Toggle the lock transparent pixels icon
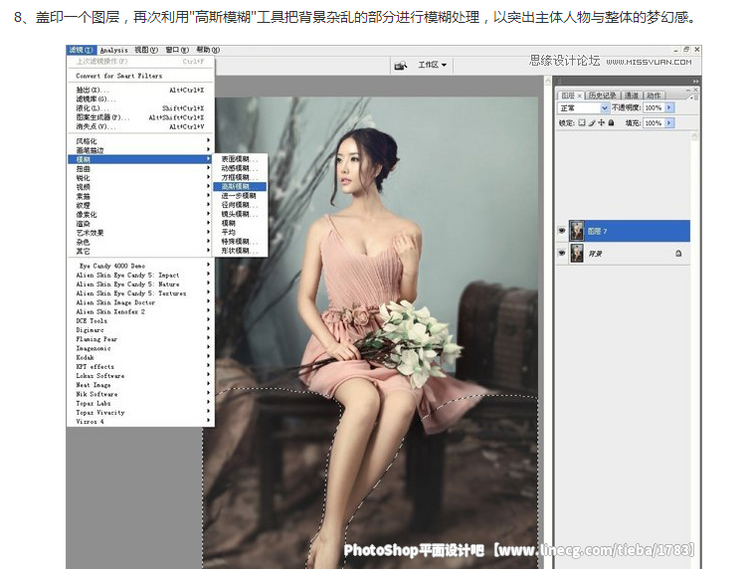Screen dimensions: 750x569 (x=582, y=123)
